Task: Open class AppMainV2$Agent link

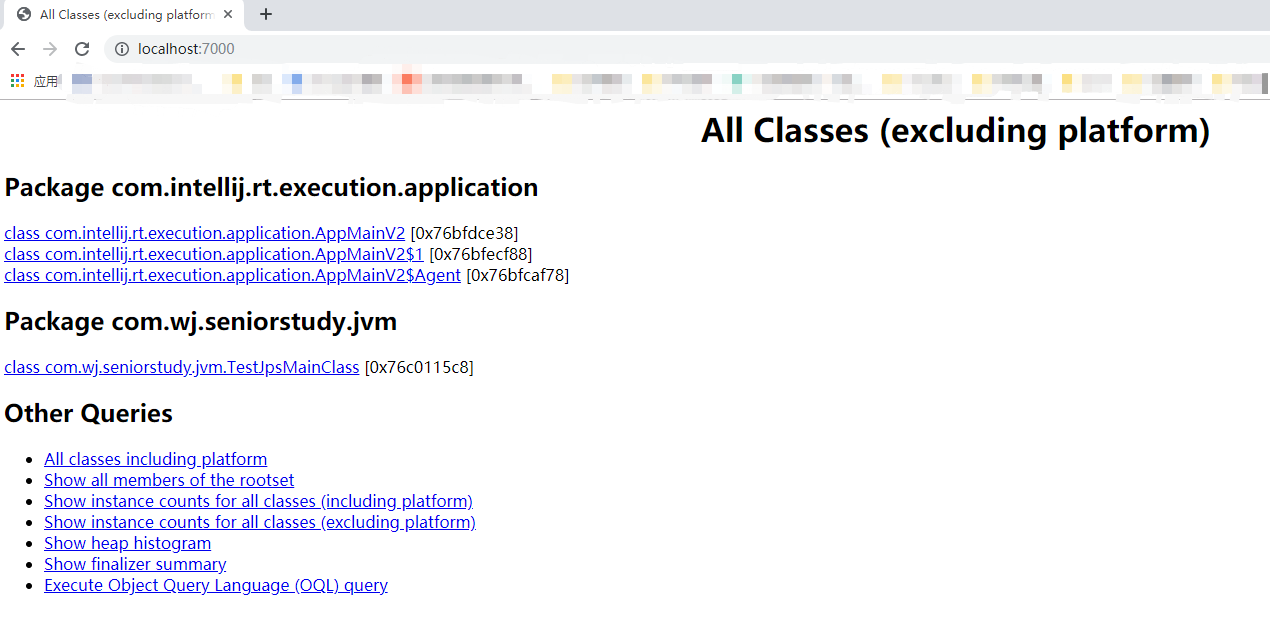Action: [x=233, y=275]
